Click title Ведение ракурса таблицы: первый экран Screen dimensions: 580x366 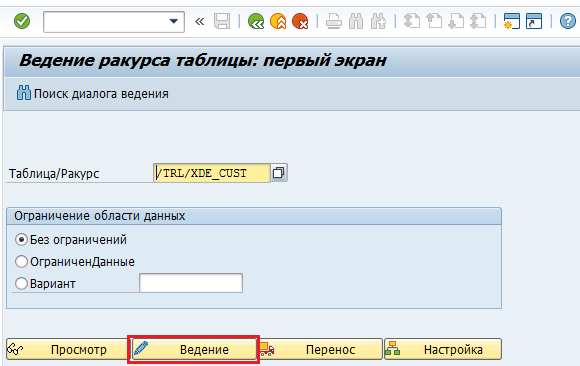(203, 60)
